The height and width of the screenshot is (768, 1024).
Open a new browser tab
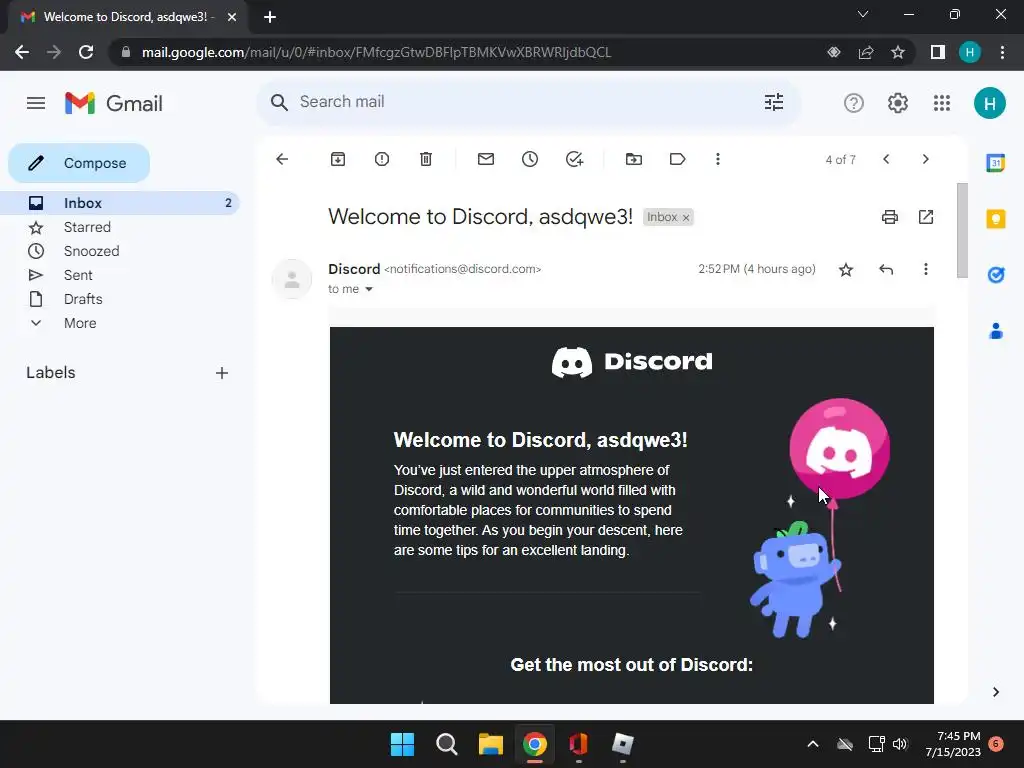pyautogui.click(x=270, y=17)
